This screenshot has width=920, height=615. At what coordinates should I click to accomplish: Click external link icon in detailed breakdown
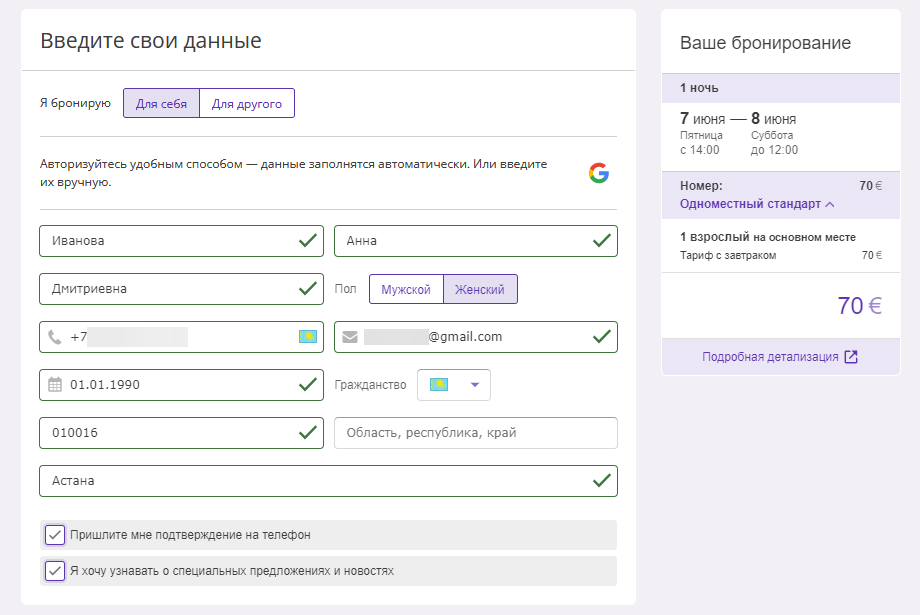(x=851, y=357)
